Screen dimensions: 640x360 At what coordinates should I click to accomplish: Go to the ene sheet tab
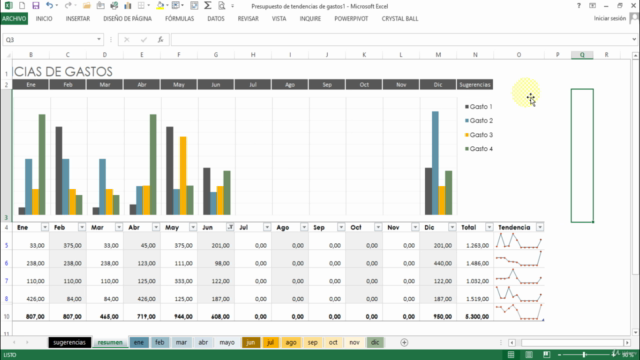click(x=139, y=342)
